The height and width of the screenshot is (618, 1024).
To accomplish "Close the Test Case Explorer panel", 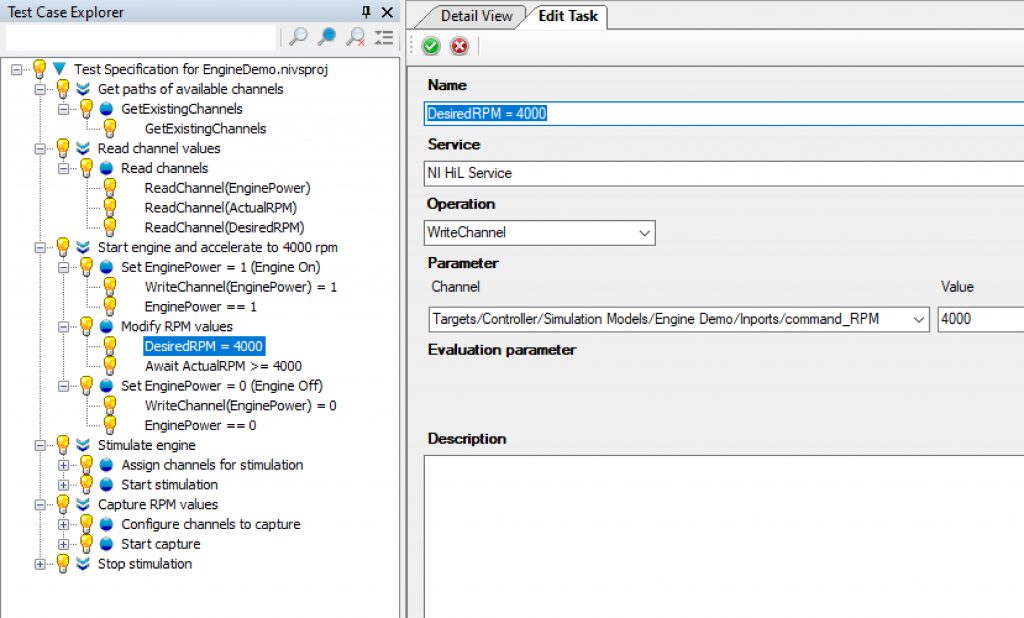I will click(x=386, y=12).
